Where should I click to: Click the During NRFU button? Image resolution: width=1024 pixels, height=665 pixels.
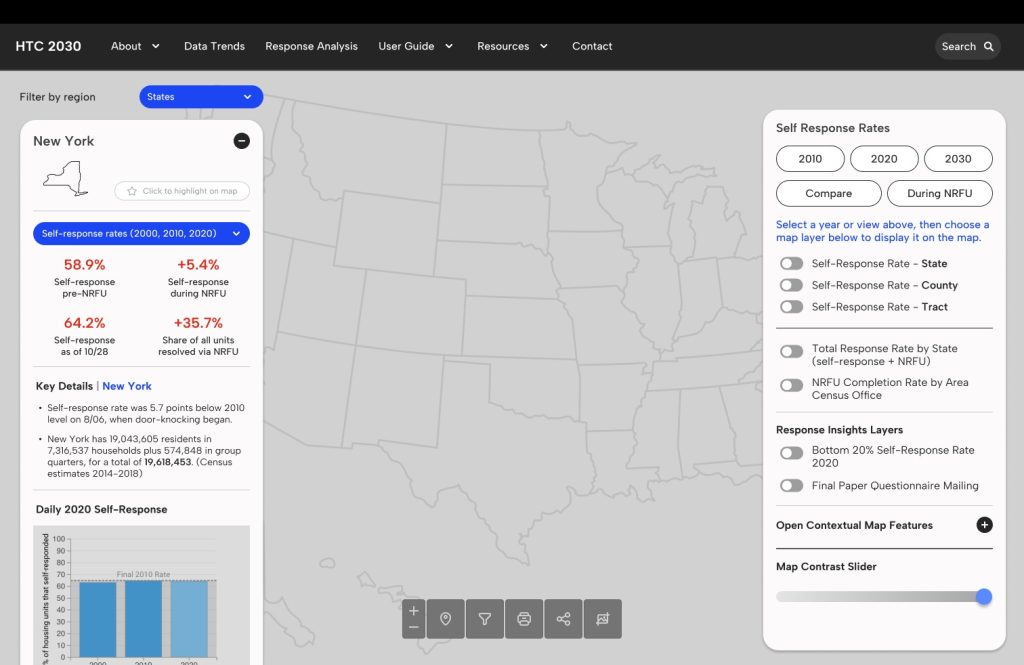(939, 194)
